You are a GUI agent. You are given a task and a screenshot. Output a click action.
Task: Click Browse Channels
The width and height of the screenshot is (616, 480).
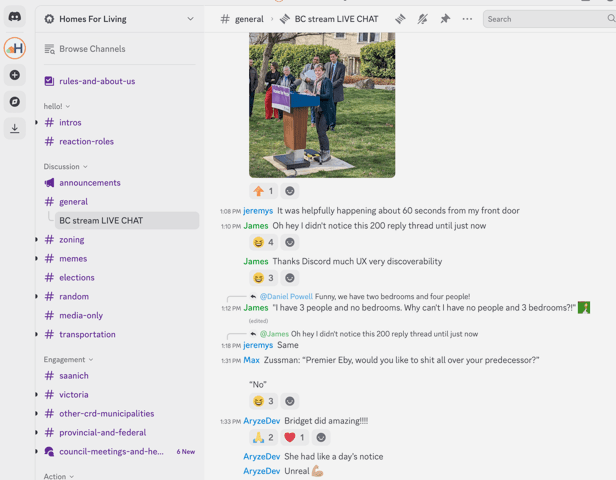(92, 49)
